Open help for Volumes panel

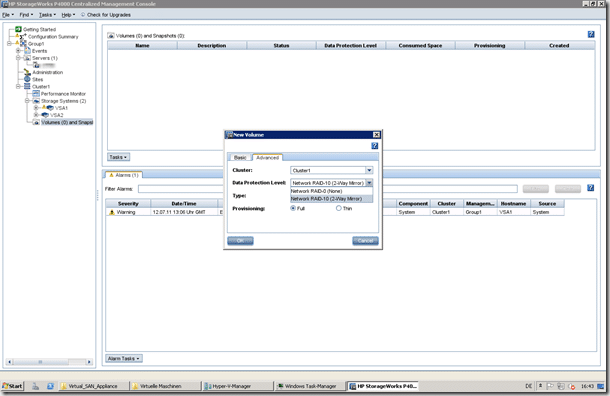[591, 34]
